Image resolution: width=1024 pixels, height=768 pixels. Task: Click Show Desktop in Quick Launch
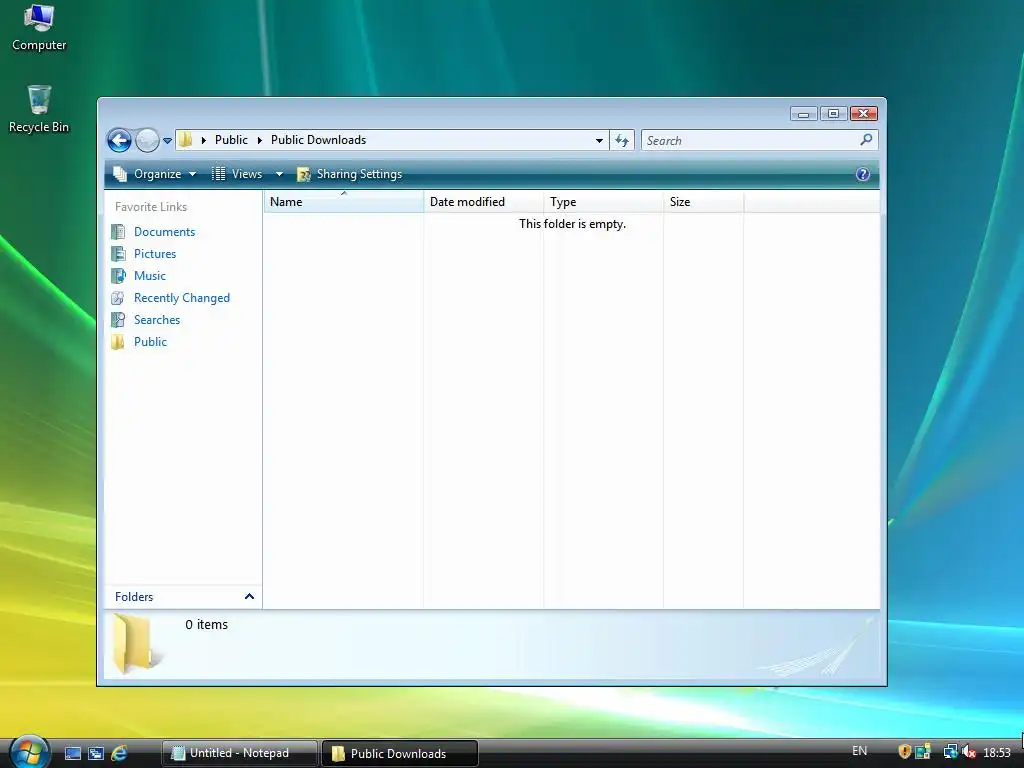click(73, 754)
